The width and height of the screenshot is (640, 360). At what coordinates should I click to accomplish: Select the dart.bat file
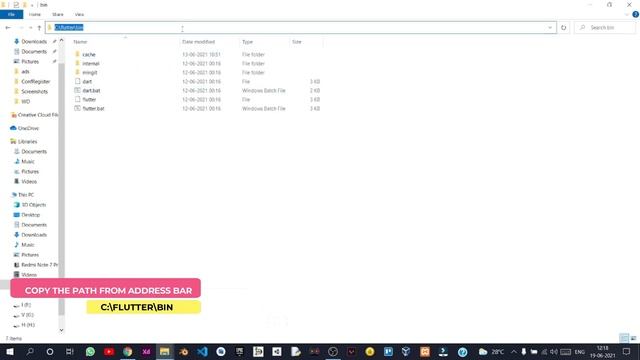tap(91, 90)
